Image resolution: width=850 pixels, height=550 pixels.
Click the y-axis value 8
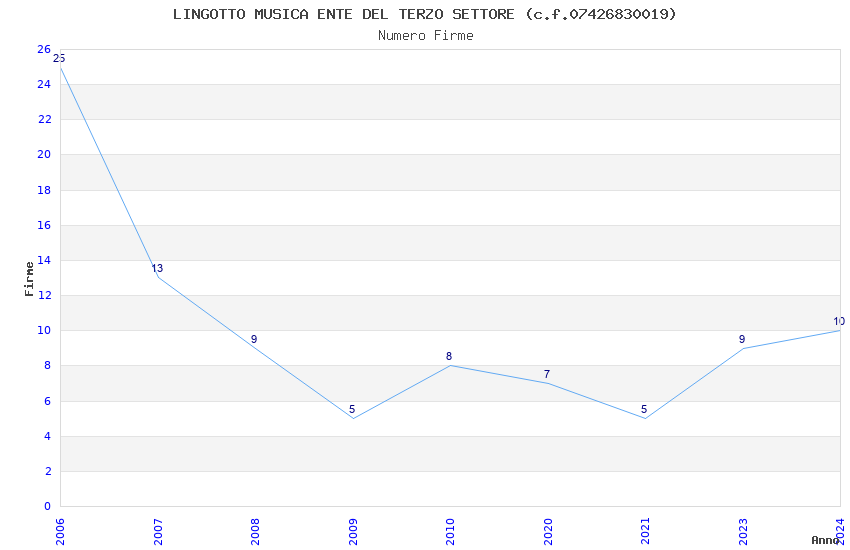click(x=47, y=365)
